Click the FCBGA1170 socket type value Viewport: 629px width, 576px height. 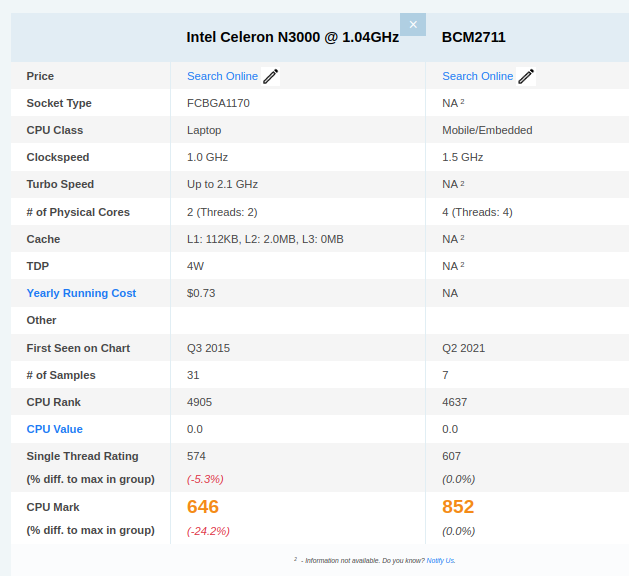[218, 103]
